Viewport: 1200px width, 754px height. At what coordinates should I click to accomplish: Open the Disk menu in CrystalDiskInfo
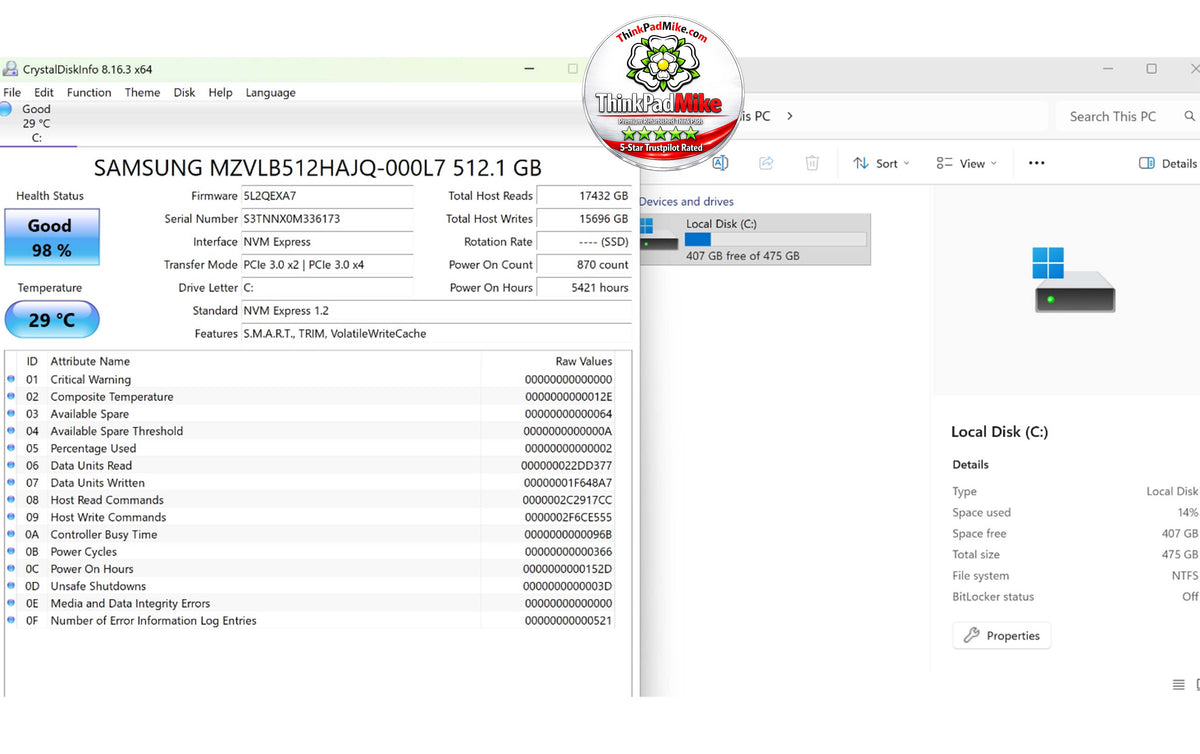click(184, 92)
